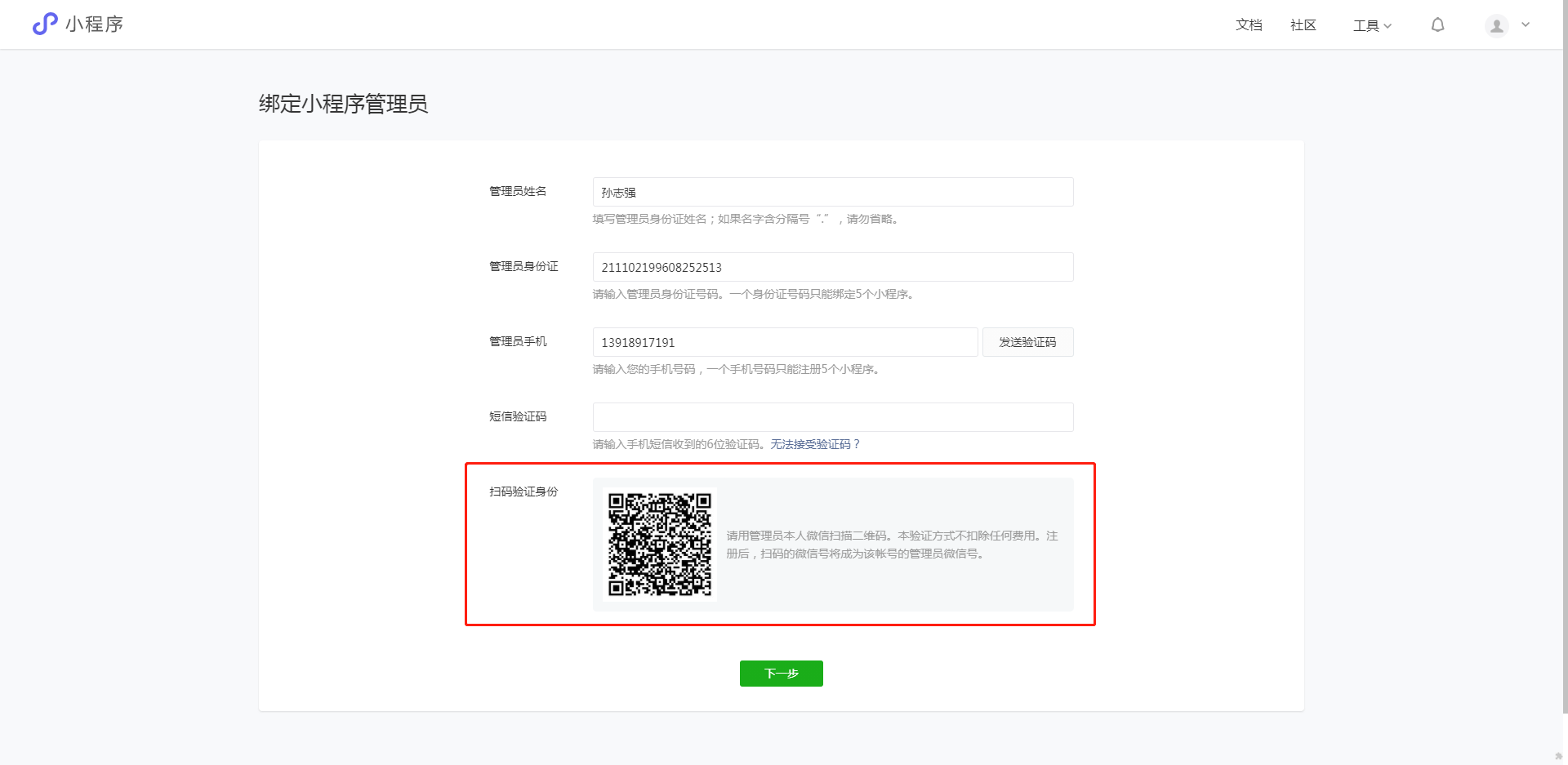Click the 管理员姓名 label

click(518, 191)
